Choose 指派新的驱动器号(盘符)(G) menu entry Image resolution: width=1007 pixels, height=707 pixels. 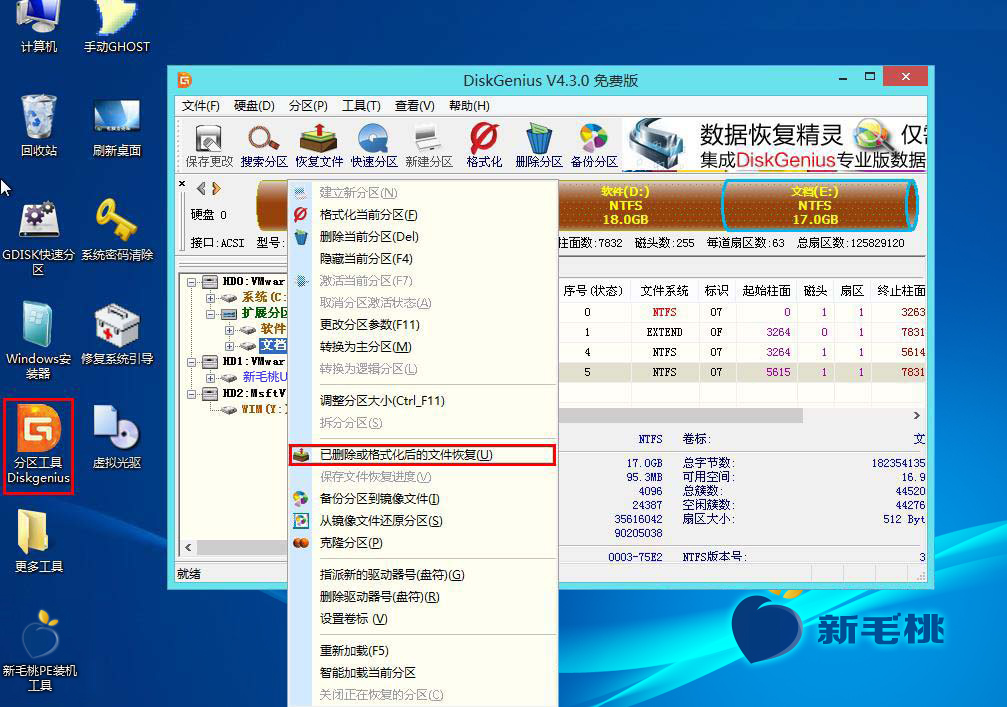[422, 575]
